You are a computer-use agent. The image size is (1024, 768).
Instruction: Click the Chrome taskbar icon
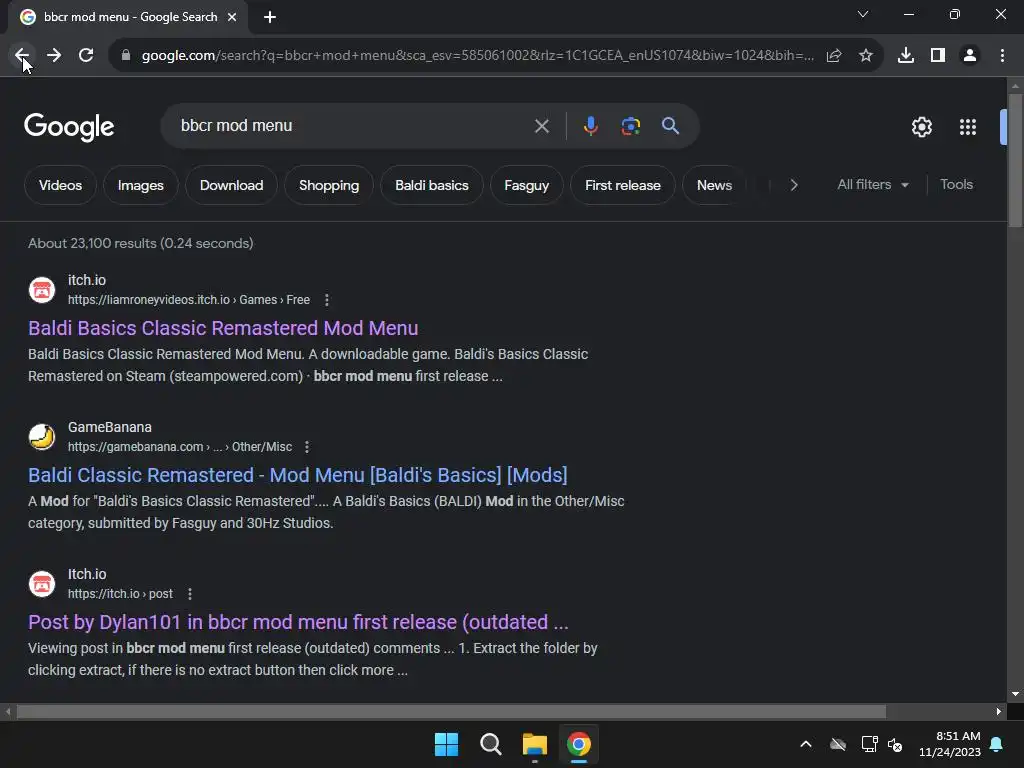pos(579,744)
